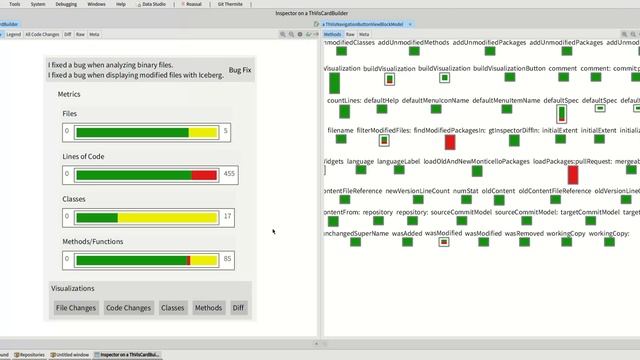Viewport: 640px width, 360px height.
Task: Select the green box under oldContent
Action: click(x=499, y=200)
